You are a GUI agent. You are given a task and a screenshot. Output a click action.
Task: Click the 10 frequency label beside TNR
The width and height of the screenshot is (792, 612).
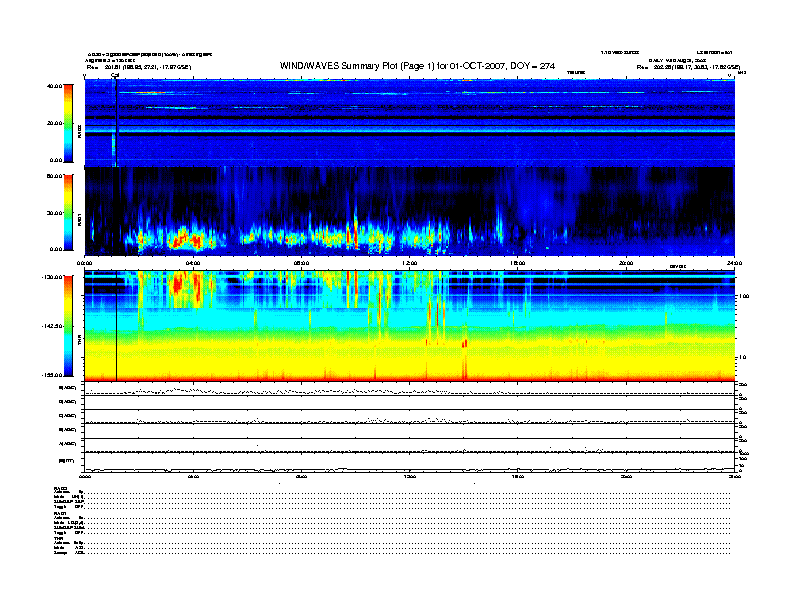click(x=742, y=358)
